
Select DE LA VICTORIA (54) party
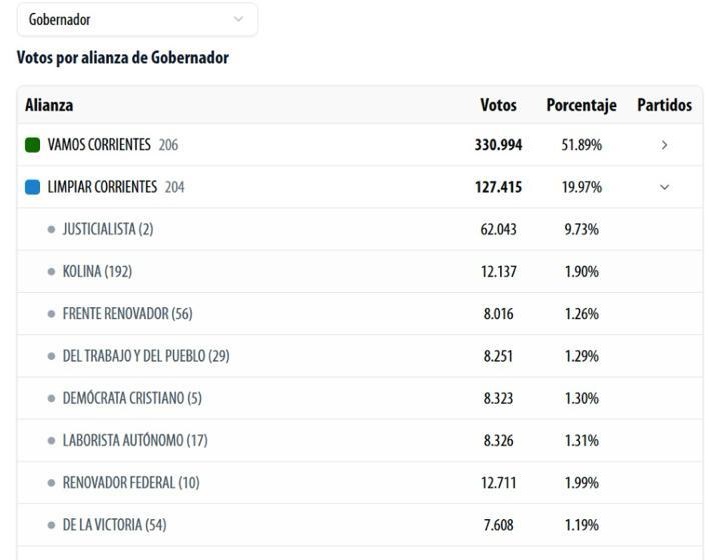pyautogui.click(x=114, y=524)
